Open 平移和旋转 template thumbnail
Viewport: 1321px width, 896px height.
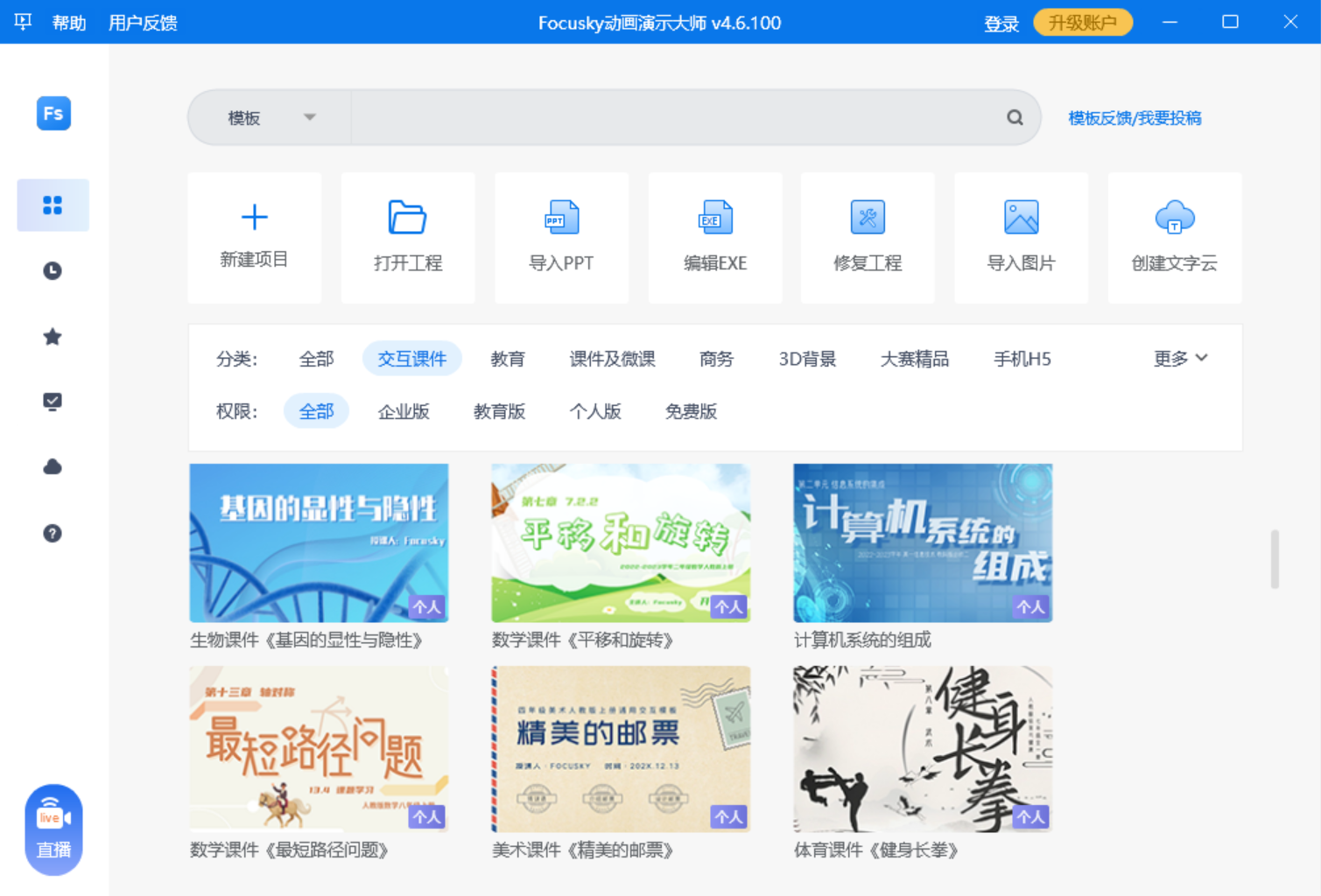pyautogui.click(x=621, y=542)
